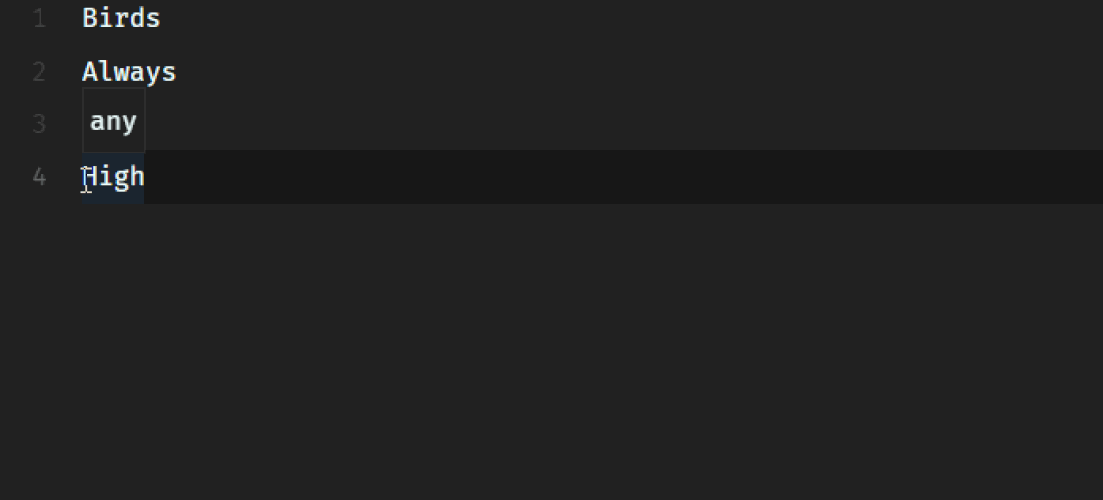Click line number 1 in gutter

click(x=39, y=18)
